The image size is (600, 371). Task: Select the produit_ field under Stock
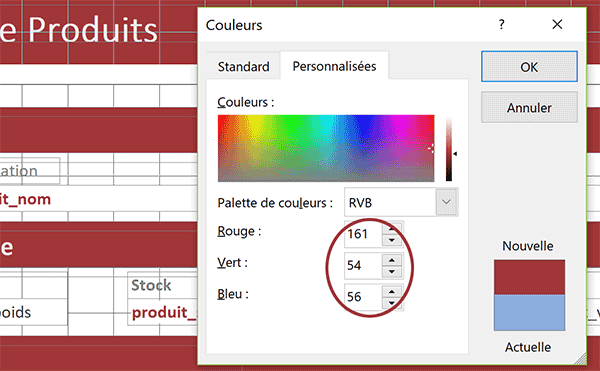164,313
